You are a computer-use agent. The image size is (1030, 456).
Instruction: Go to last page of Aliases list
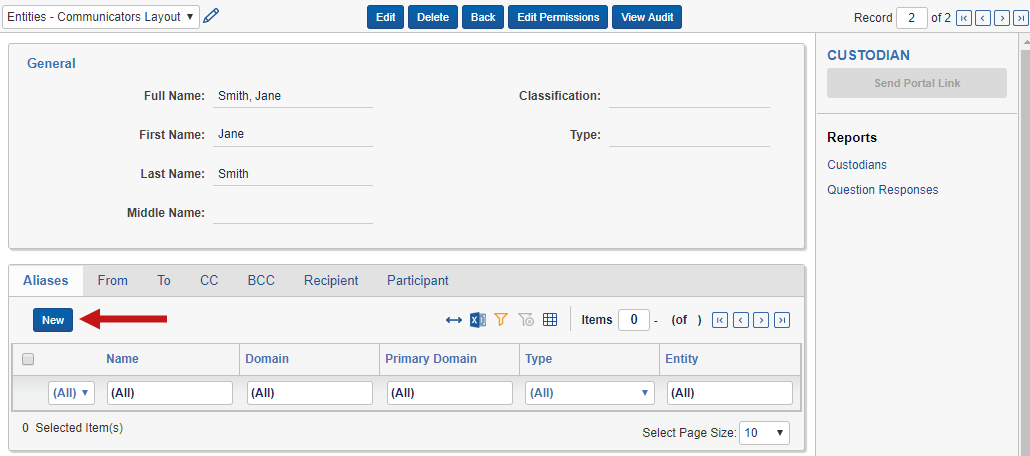tap(782, 320)
